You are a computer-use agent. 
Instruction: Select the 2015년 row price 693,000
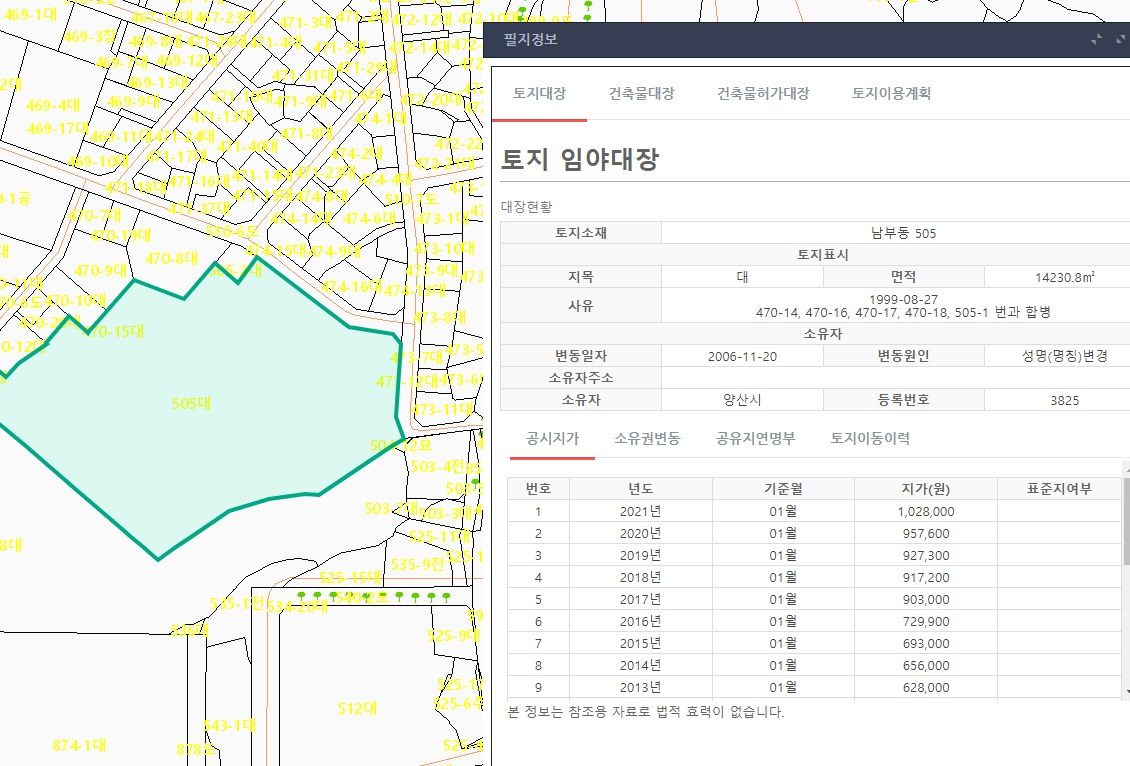point(925,643)
